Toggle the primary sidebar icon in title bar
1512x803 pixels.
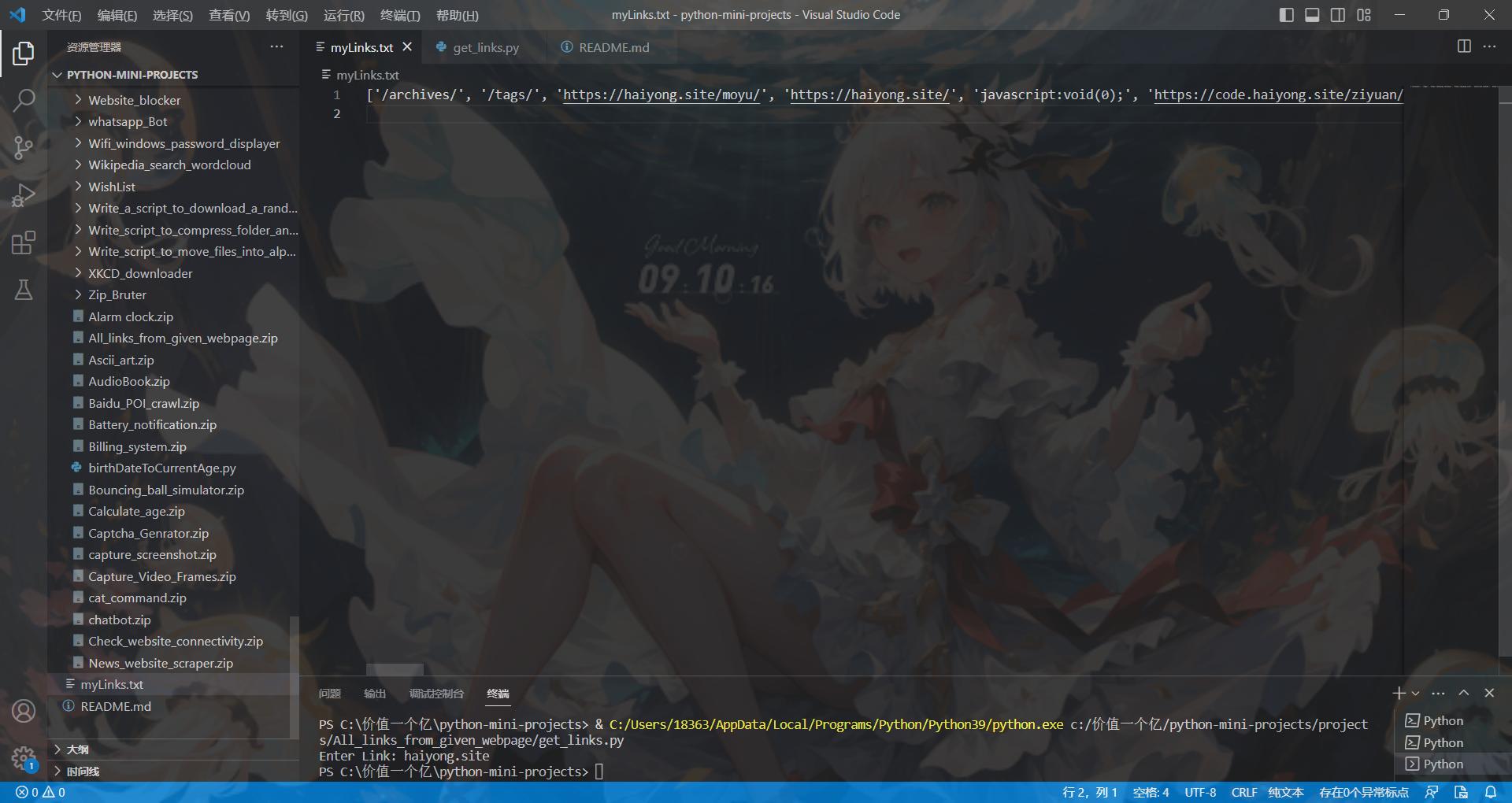1287,14
